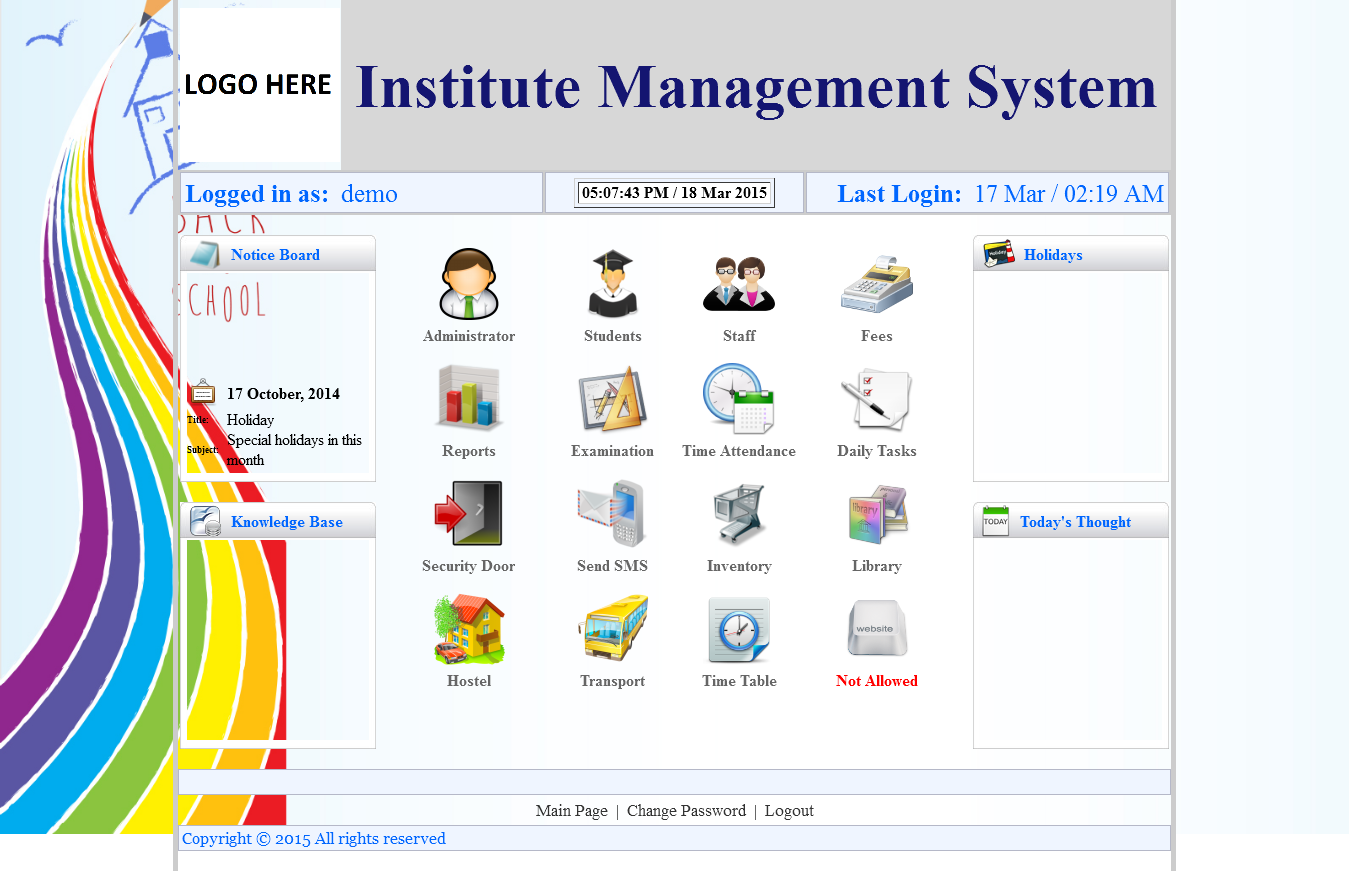Viewport: 1349px width, 871px height.
Task: Open the Staff people icon
Action: pos(739,284)
